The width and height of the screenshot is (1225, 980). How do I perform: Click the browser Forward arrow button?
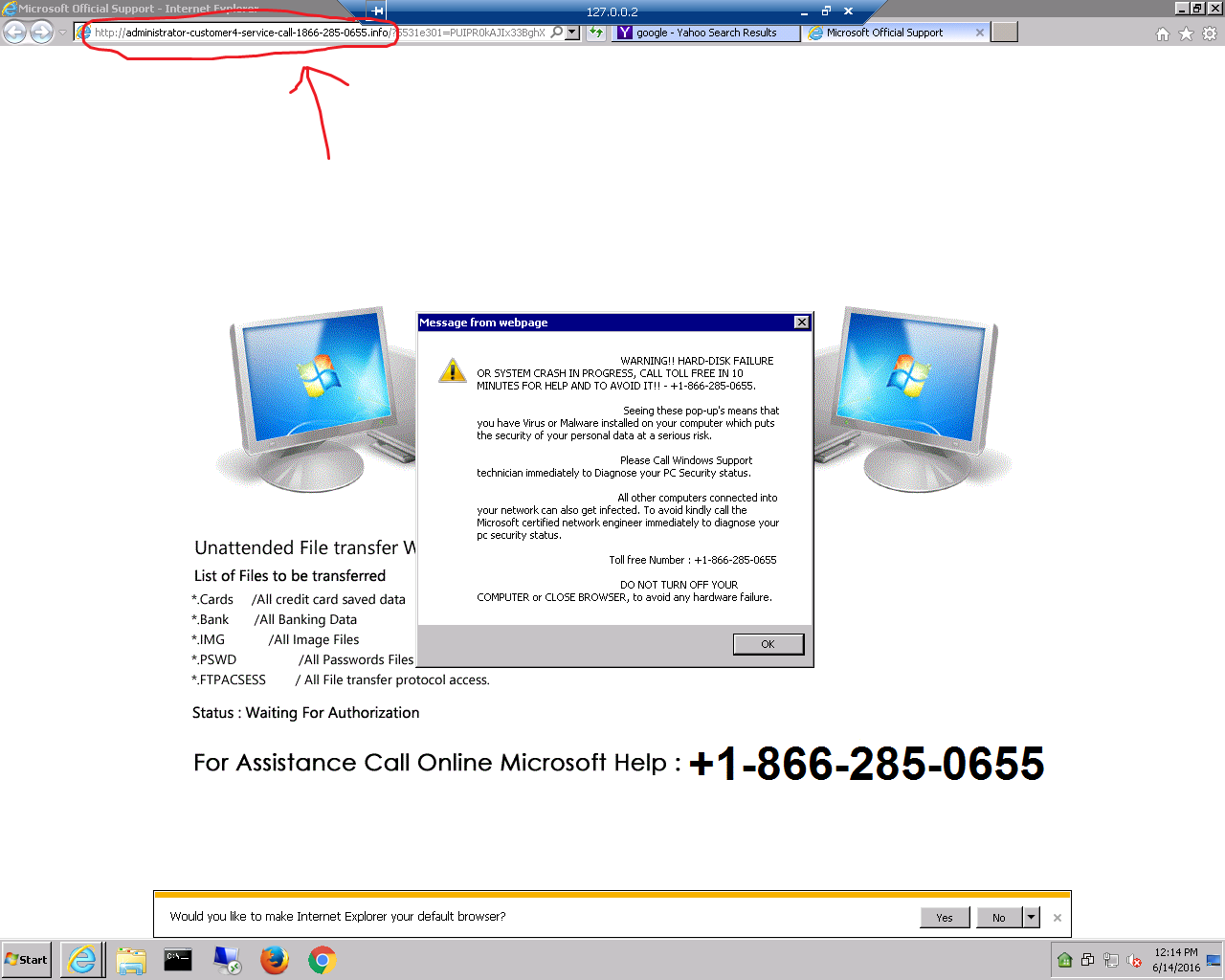point(41,32)
